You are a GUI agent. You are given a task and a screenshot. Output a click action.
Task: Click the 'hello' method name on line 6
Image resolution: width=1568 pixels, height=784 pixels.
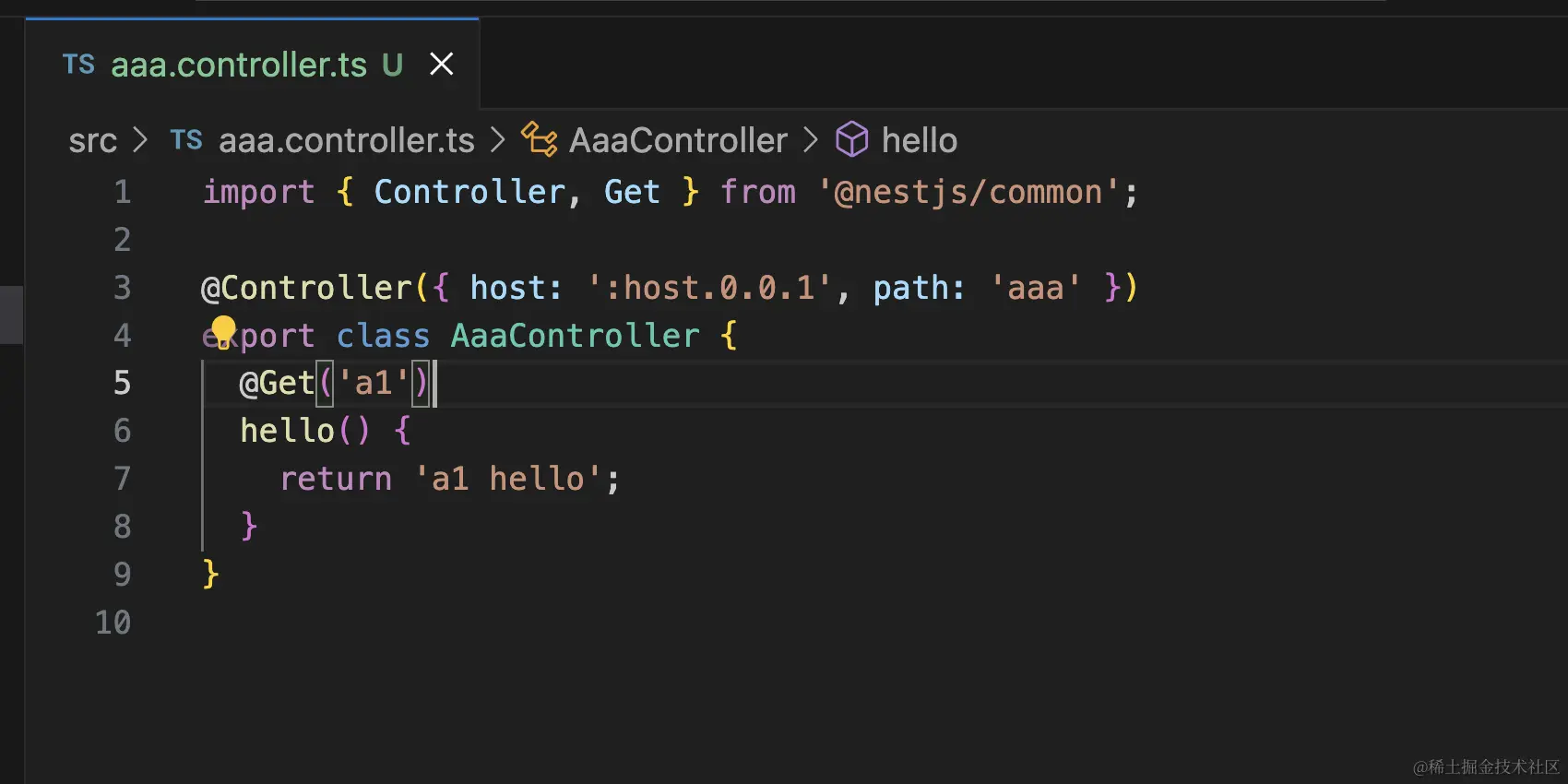[x=287, y=431]
